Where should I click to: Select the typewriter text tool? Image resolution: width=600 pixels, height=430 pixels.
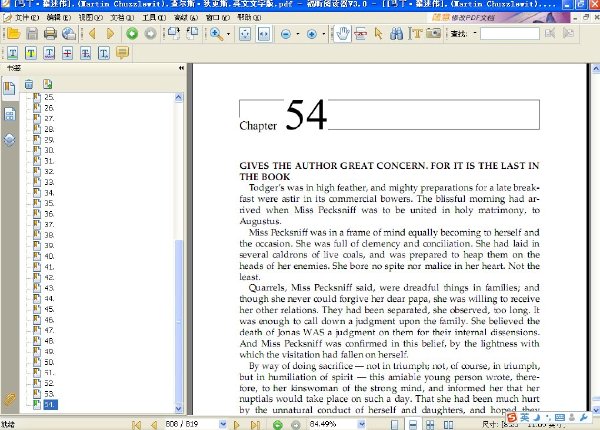[415, 34]
